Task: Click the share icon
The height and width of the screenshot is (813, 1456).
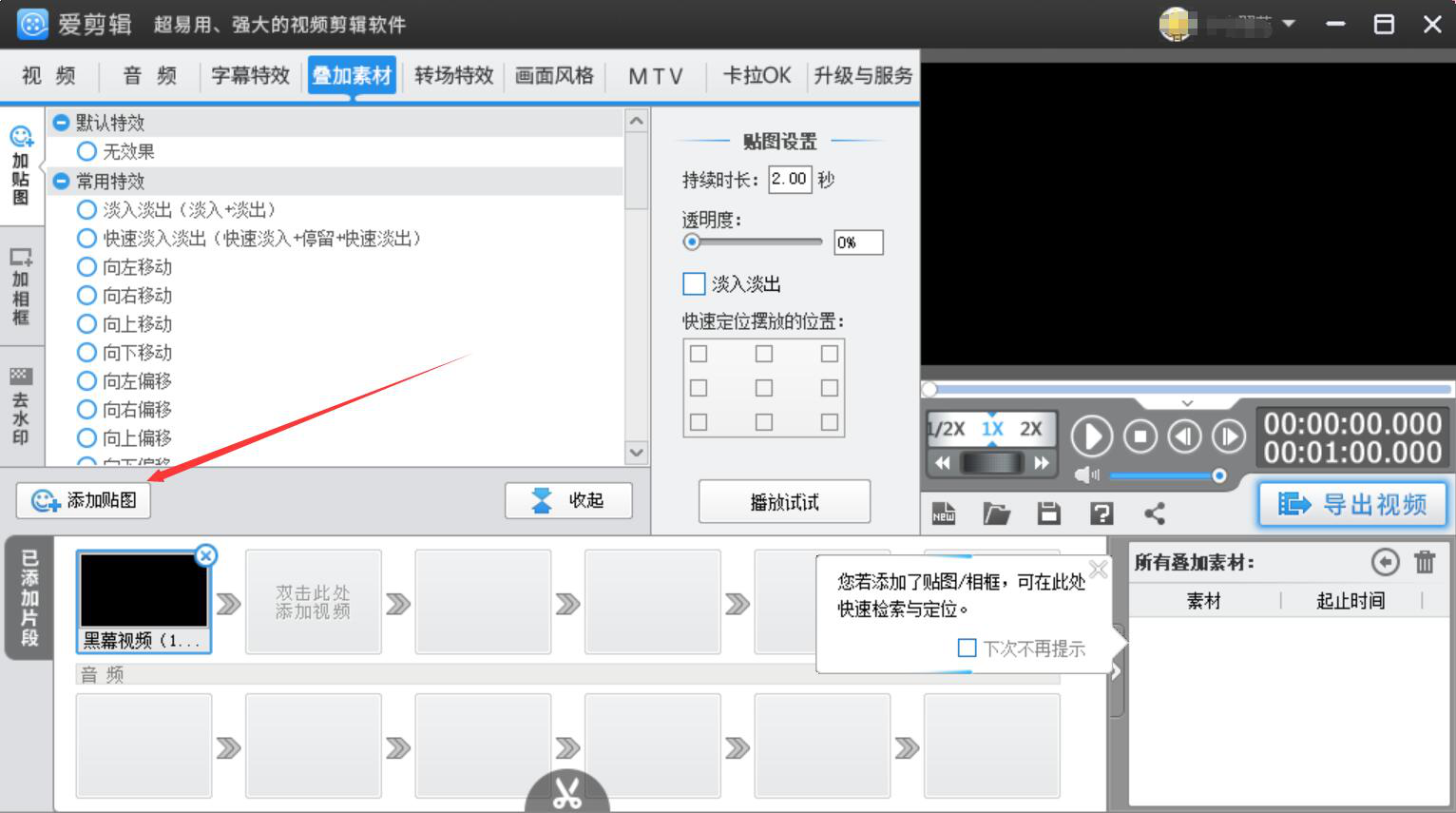Action: tap(1155, 513)
